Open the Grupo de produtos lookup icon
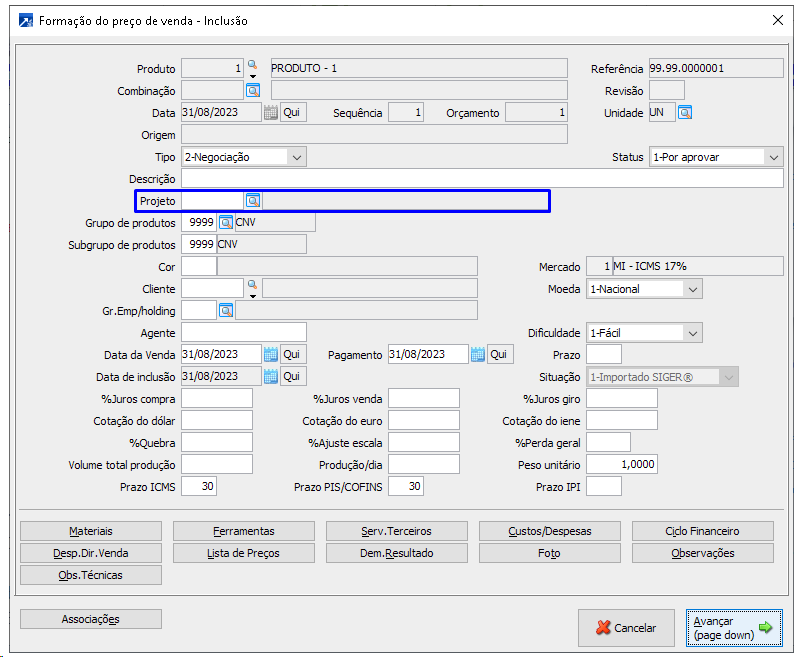 (x=226, y=223)
